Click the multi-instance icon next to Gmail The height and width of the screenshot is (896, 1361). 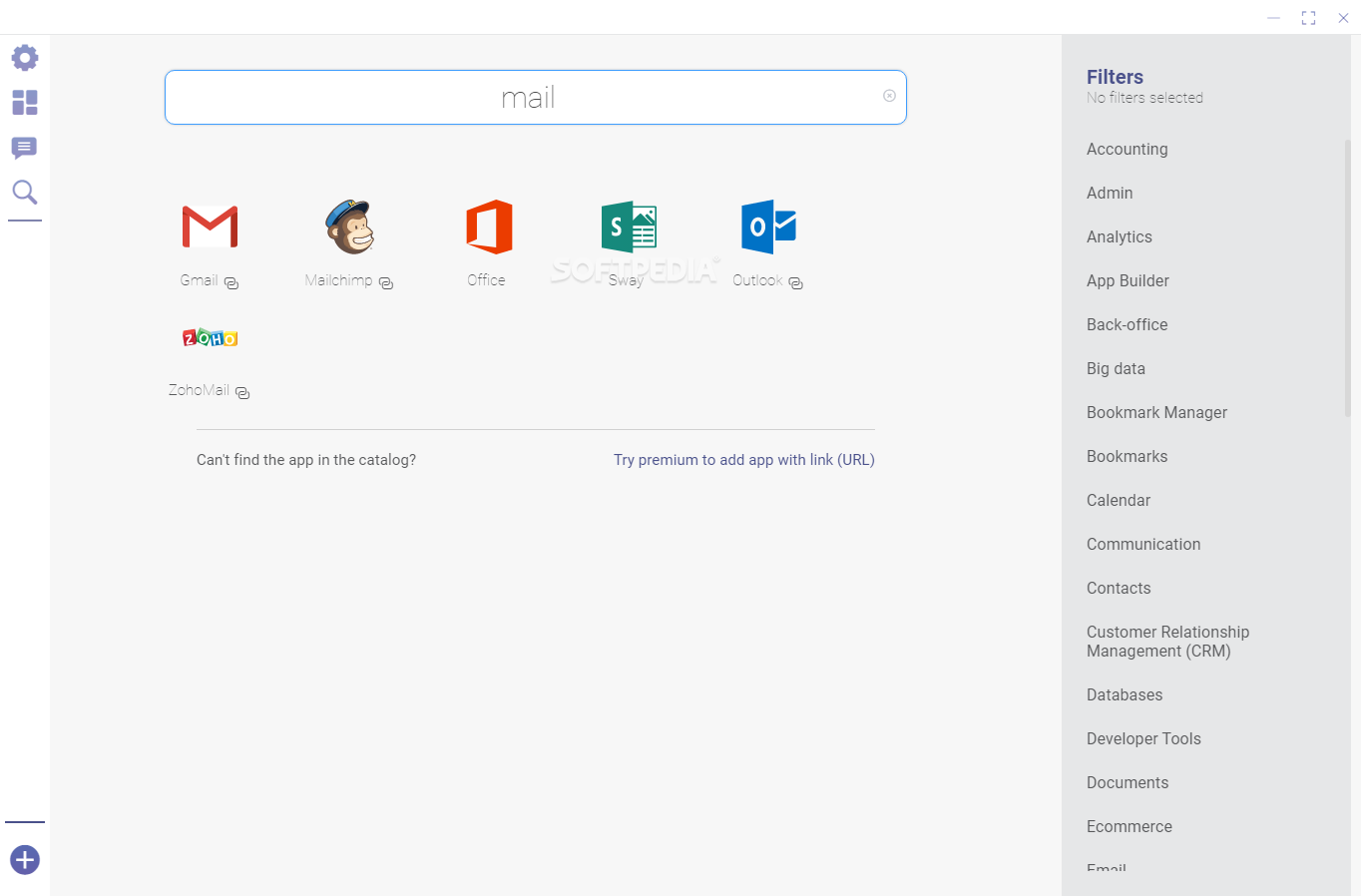coord(231,283)
